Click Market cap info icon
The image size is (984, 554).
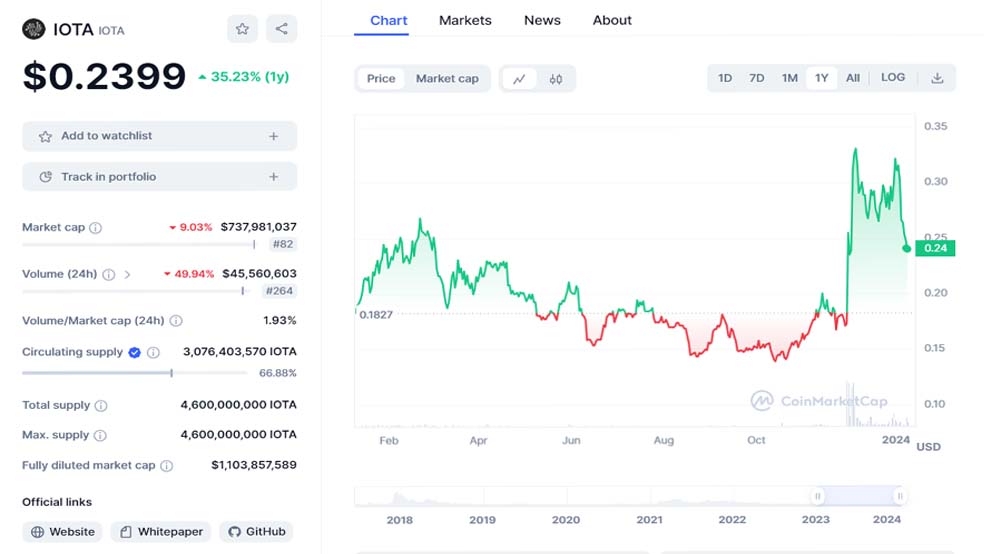coord(96,228)
